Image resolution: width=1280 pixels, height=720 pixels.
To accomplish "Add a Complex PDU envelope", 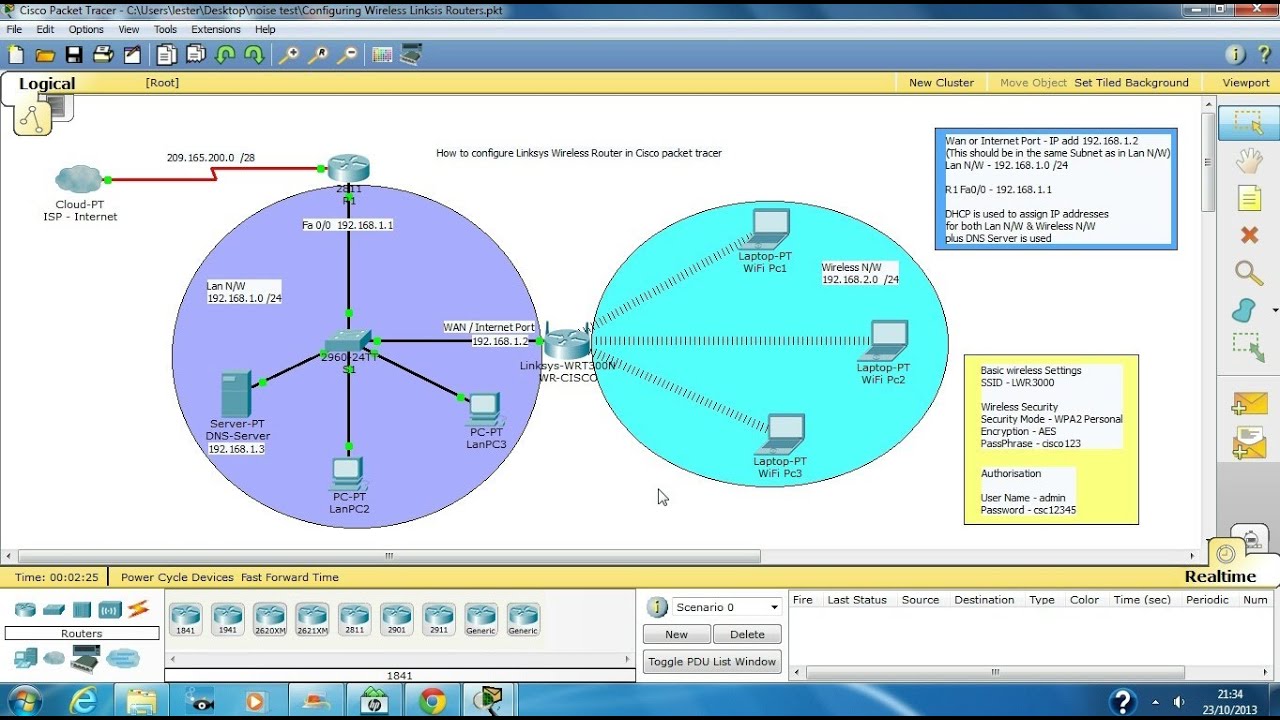I will (1250, 442).
